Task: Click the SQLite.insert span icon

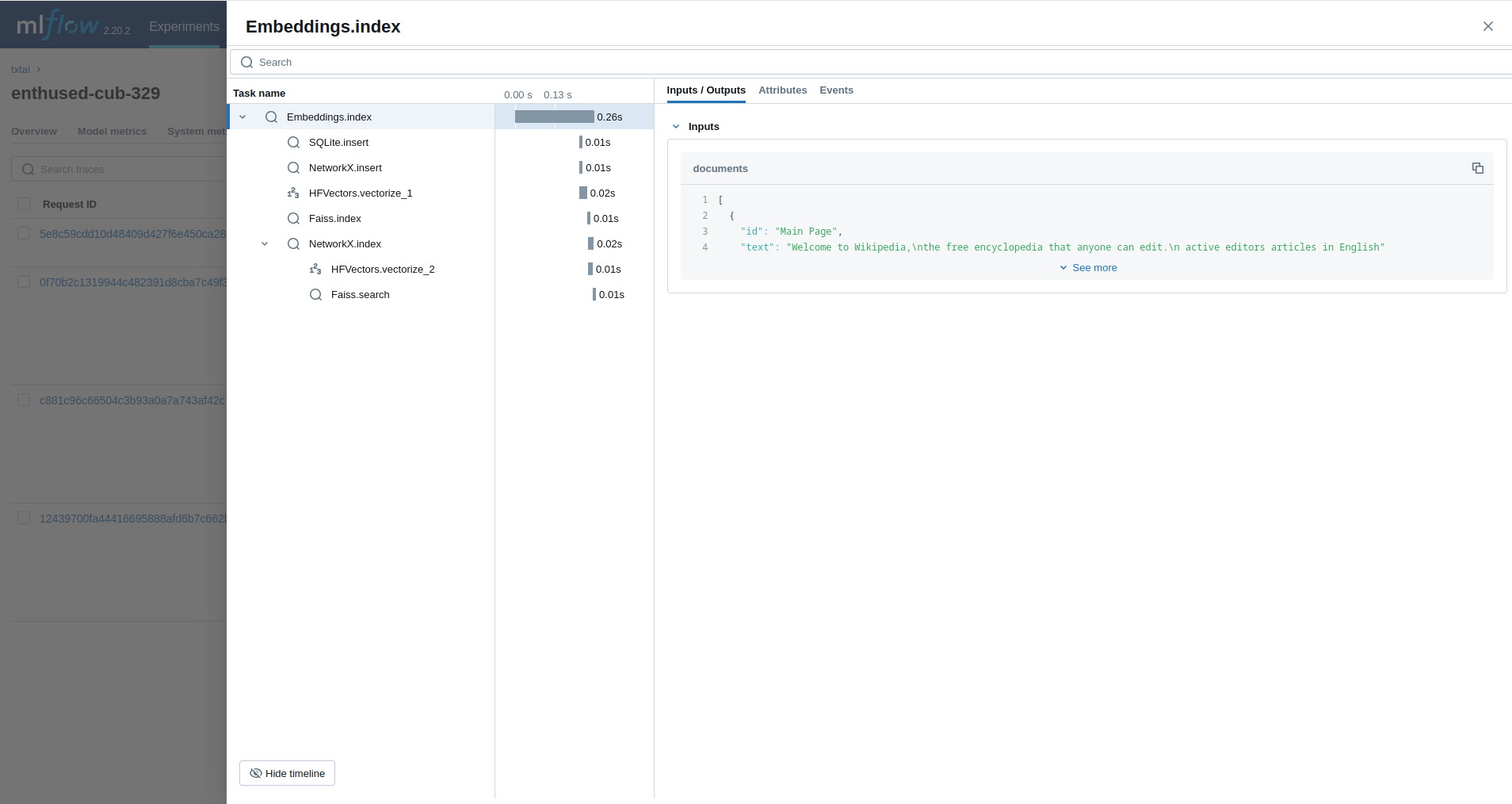Action: coord(293,143)
